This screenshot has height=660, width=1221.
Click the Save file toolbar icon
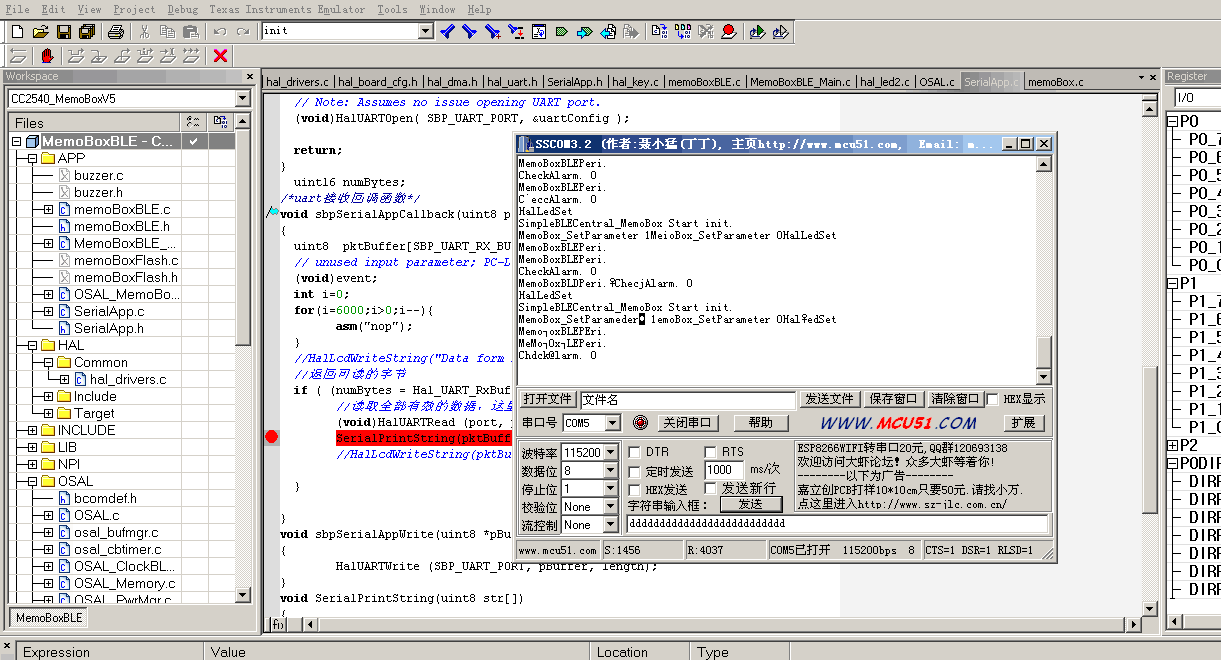(62, 32)
